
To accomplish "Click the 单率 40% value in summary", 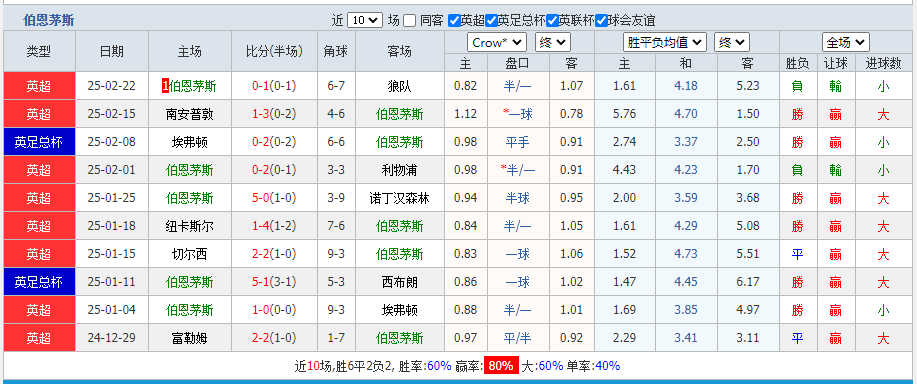I will tap(608, 366).
